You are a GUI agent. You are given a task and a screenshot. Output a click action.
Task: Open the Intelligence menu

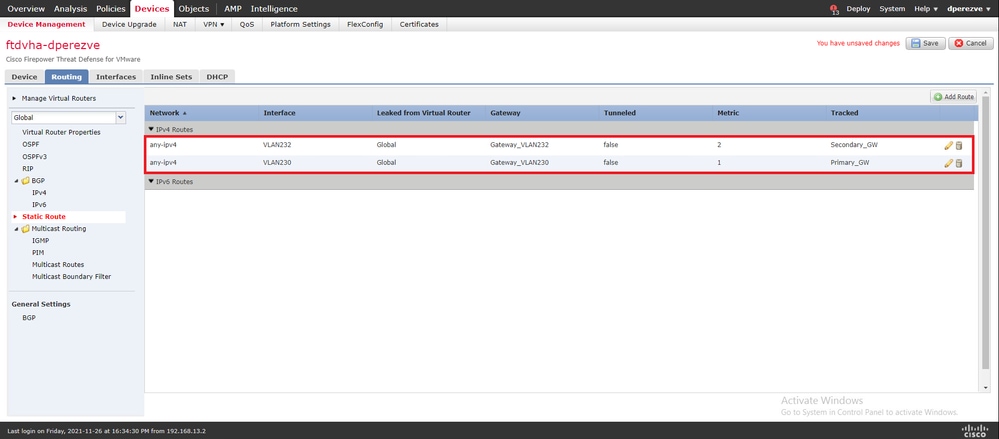[274, 9]
